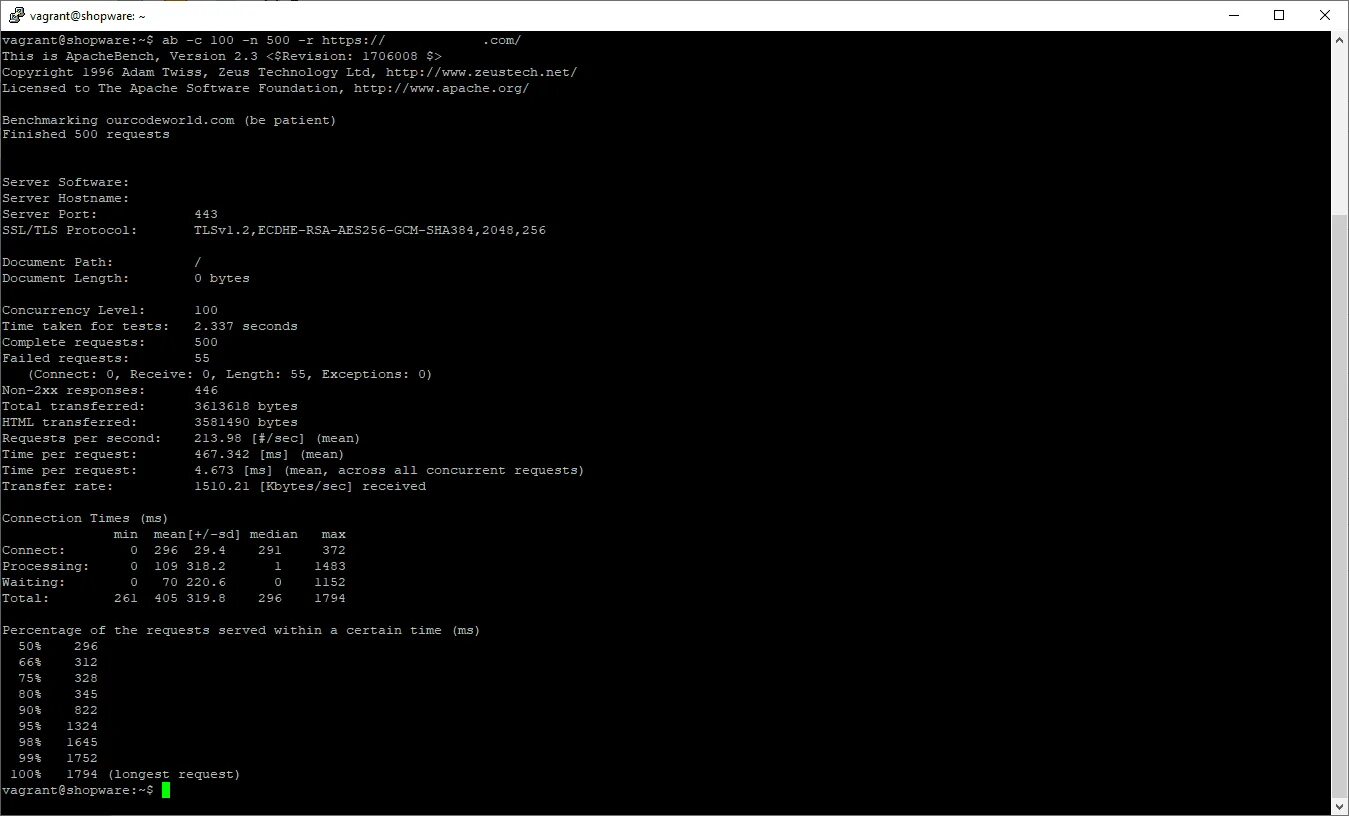Click the scrollbar down arrow
1349x816 pixels.
point(1340,806)
